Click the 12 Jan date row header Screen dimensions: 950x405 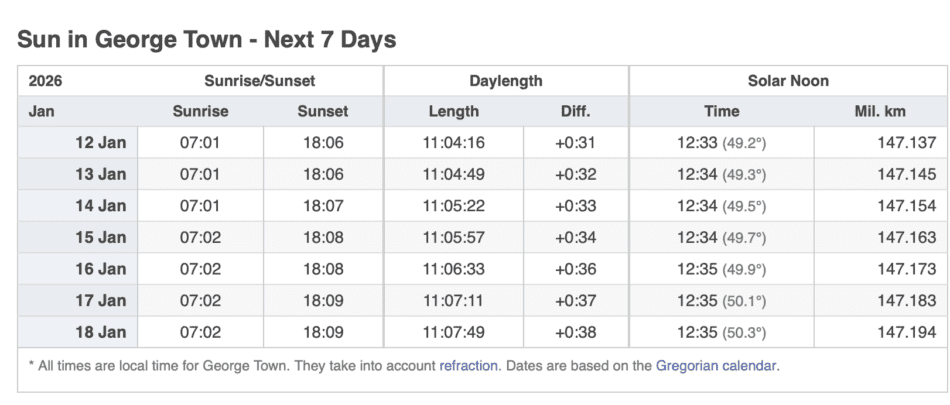pos(100,143)
